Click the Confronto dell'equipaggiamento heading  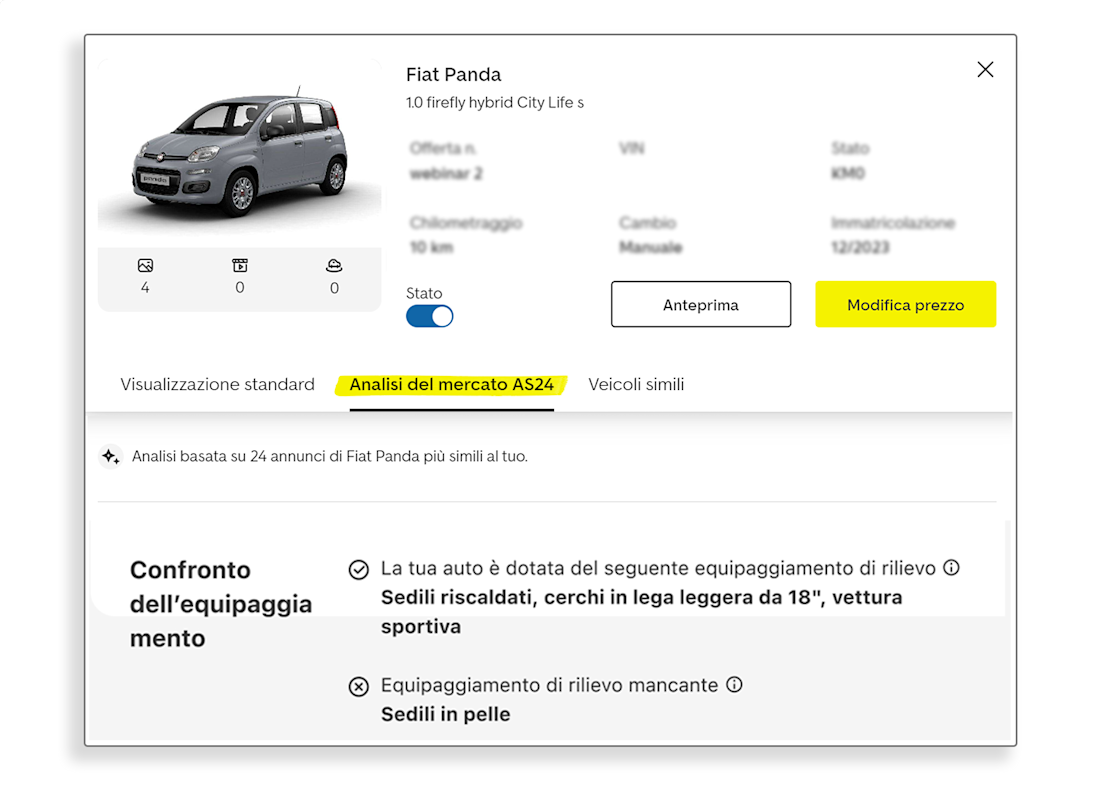tap(221, 604)
